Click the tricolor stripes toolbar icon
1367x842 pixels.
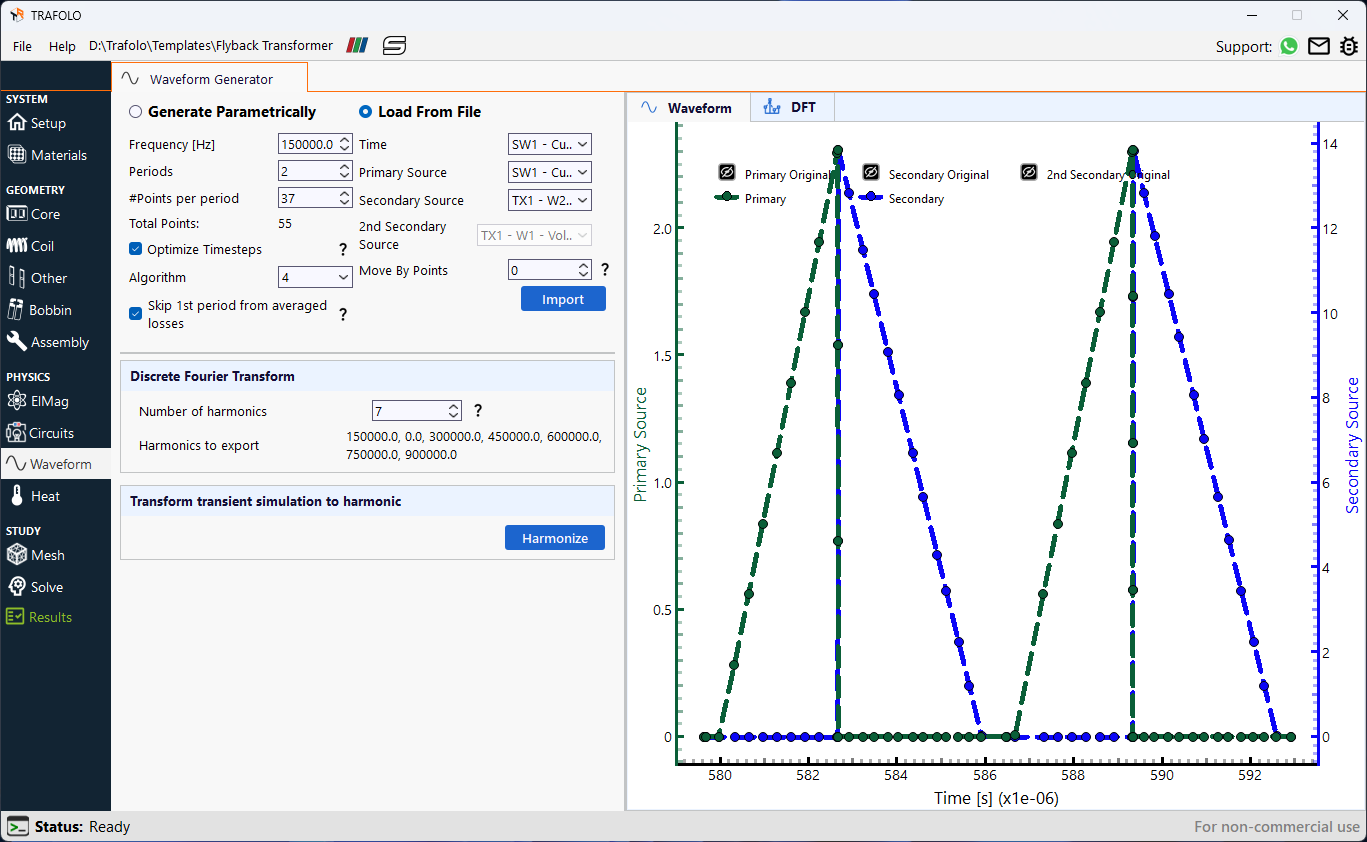click(356, 45)
